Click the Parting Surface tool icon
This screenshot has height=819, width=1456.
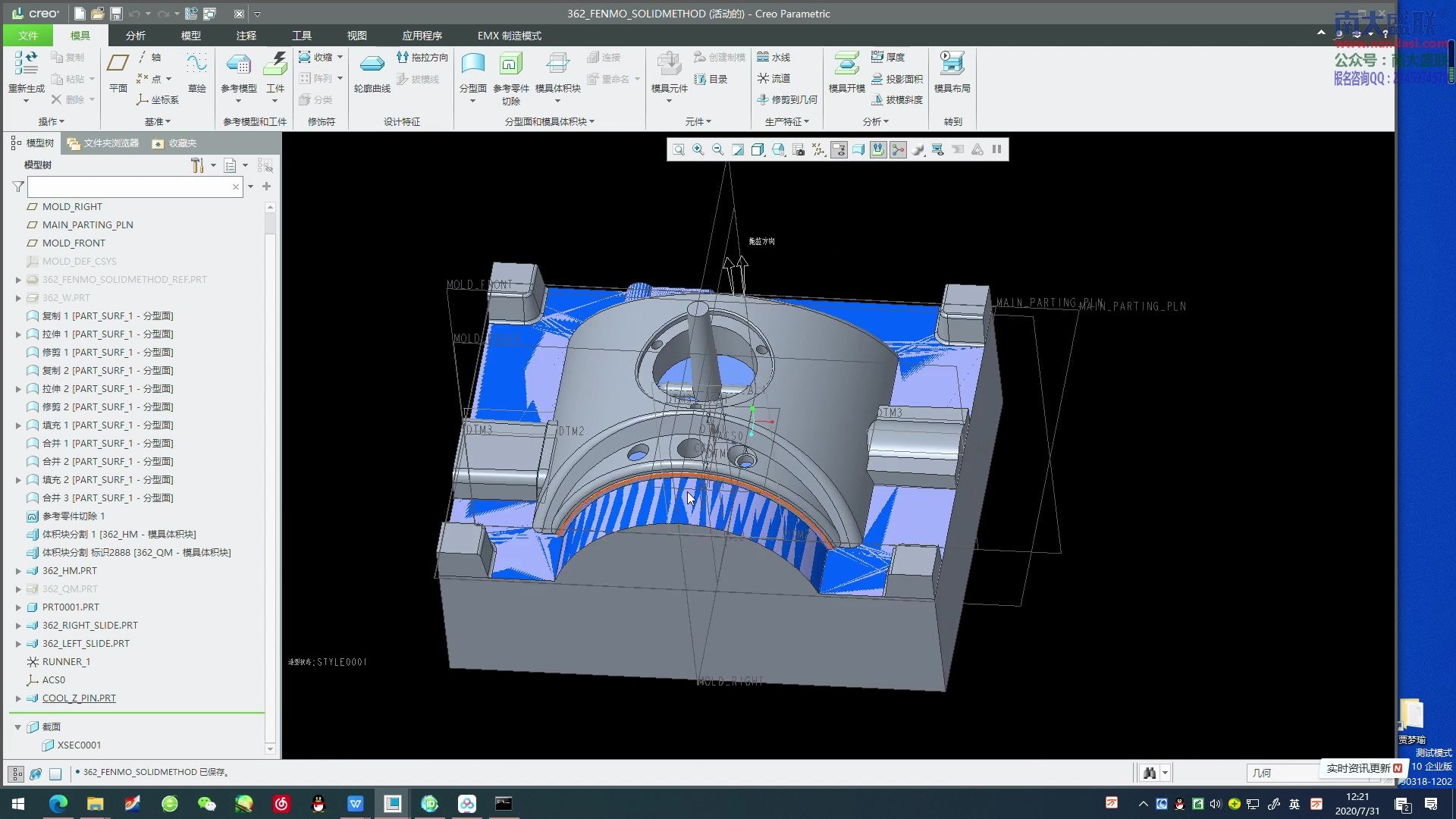pos(472,65)
